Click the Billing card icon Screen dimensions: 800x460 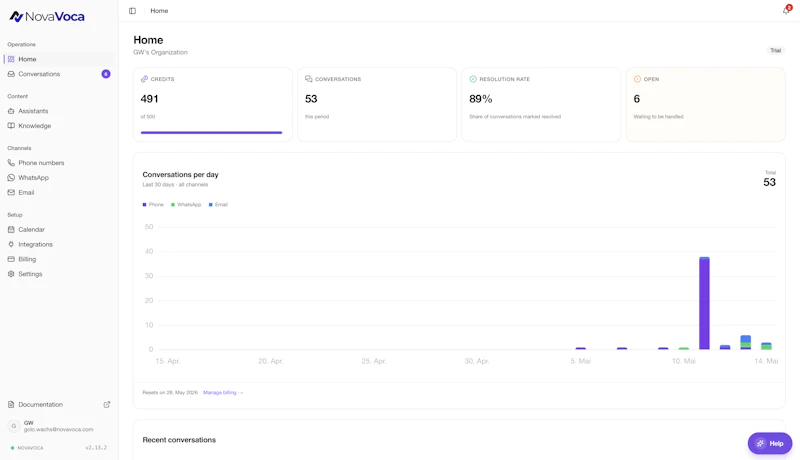pyautogui.click(x=11, y=259)
